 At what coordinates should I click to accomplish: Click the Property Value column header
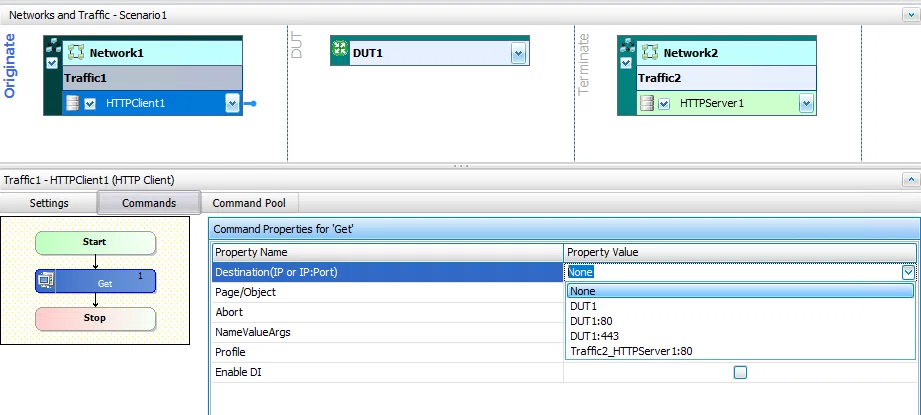click(x=740, y=252)
